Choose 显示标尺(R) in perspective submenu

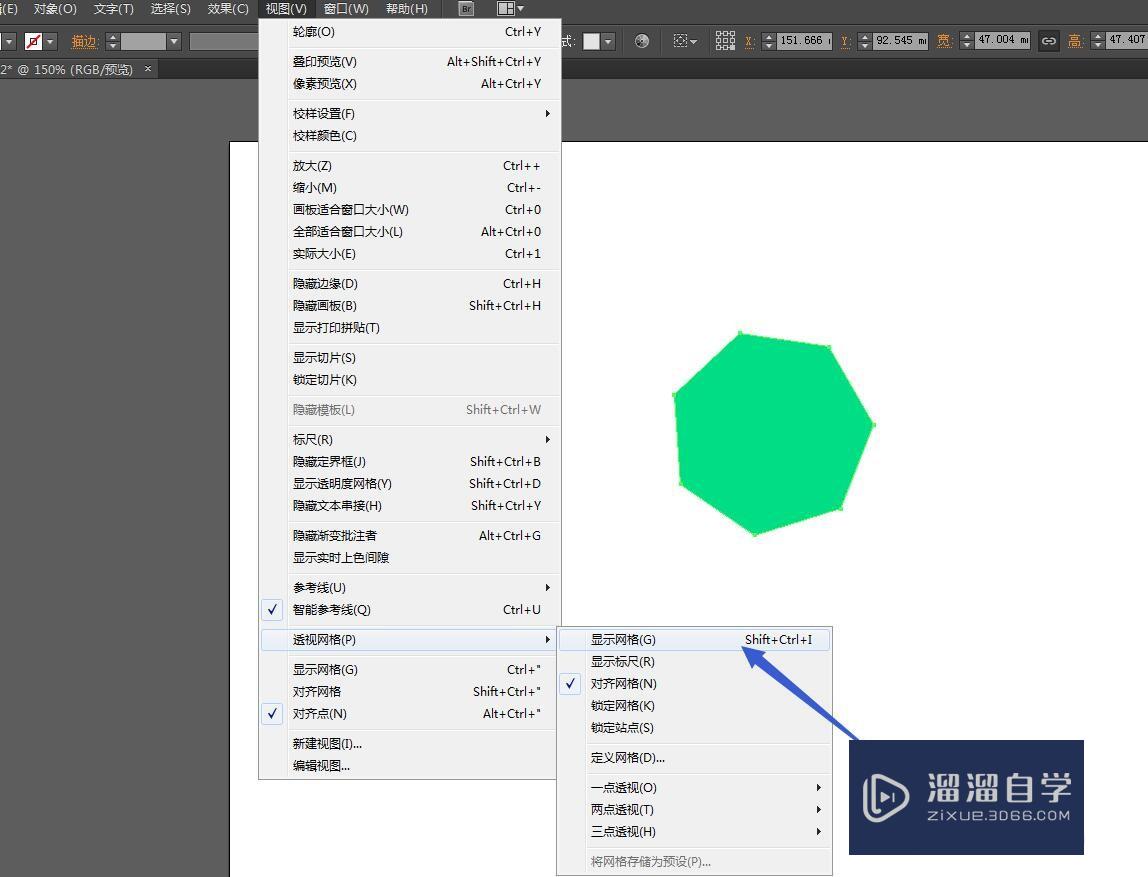tap(694, 661)
